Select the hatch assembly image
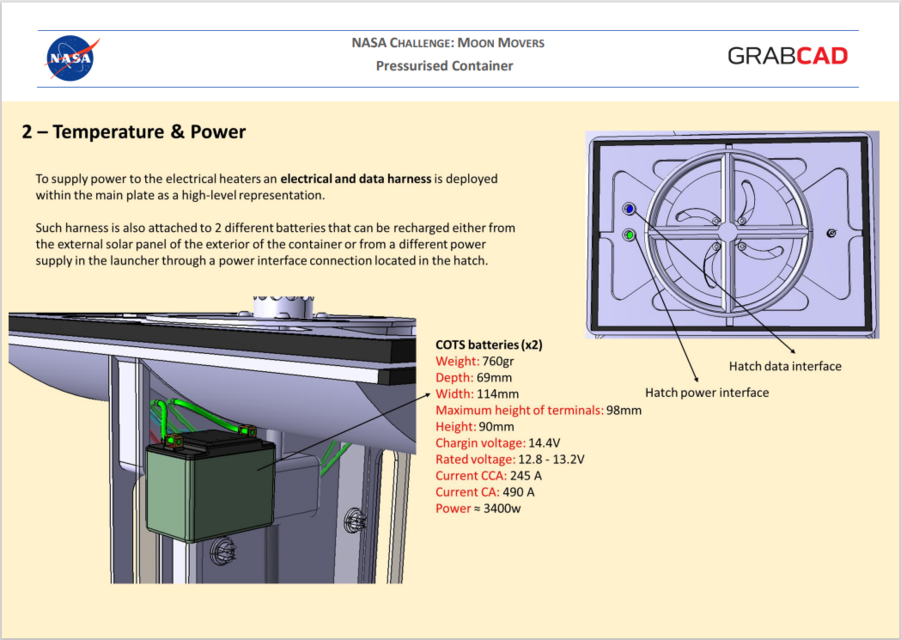This screenshot has height=640, width=901. click(732, 230)
